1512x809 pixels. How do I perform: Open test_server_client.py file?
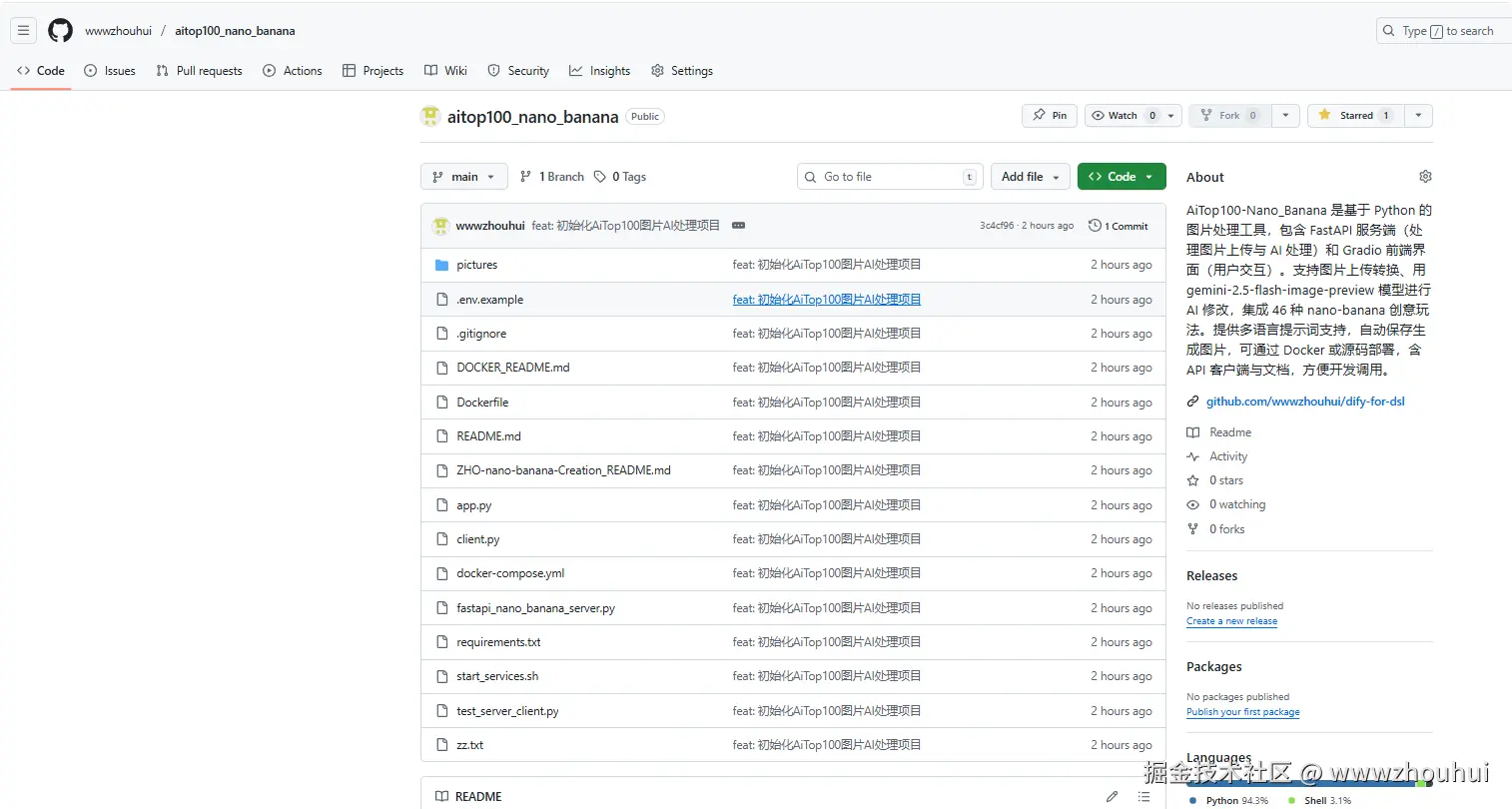[x=507, y=711]
